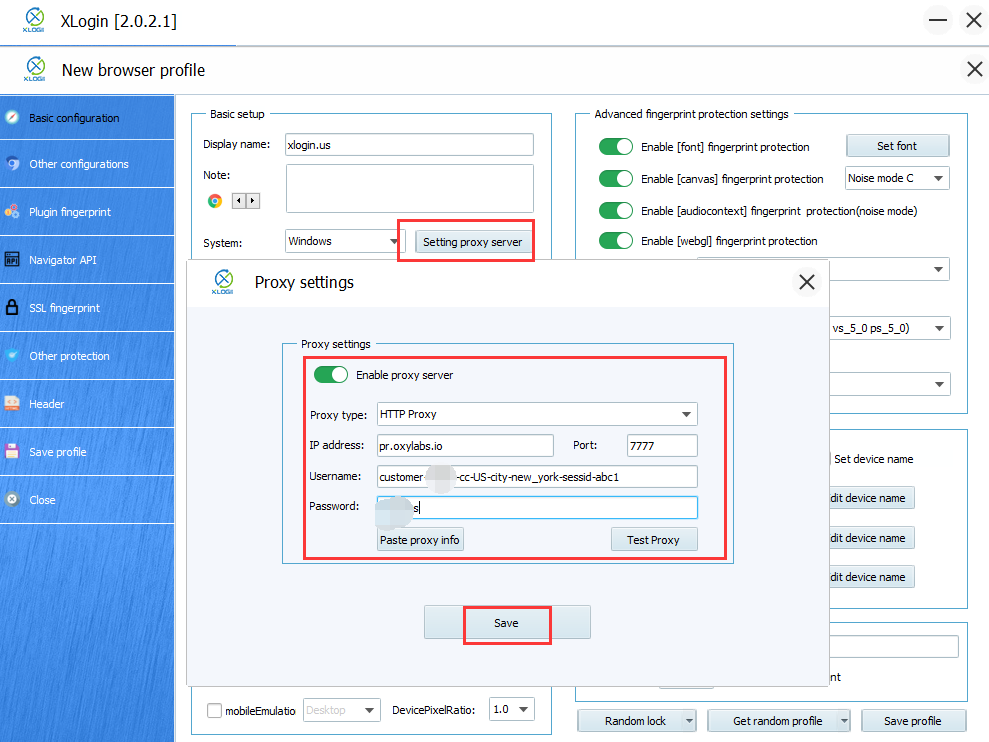Focus the Display name field

pyautogui.click(x=409, y=144)
